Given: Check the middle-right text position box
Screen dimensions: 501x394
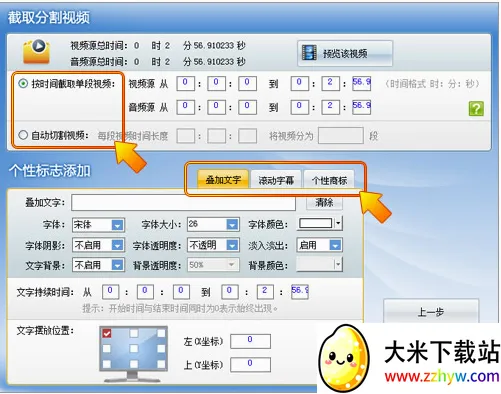Looking at the screenshot, I should (161, 348).
